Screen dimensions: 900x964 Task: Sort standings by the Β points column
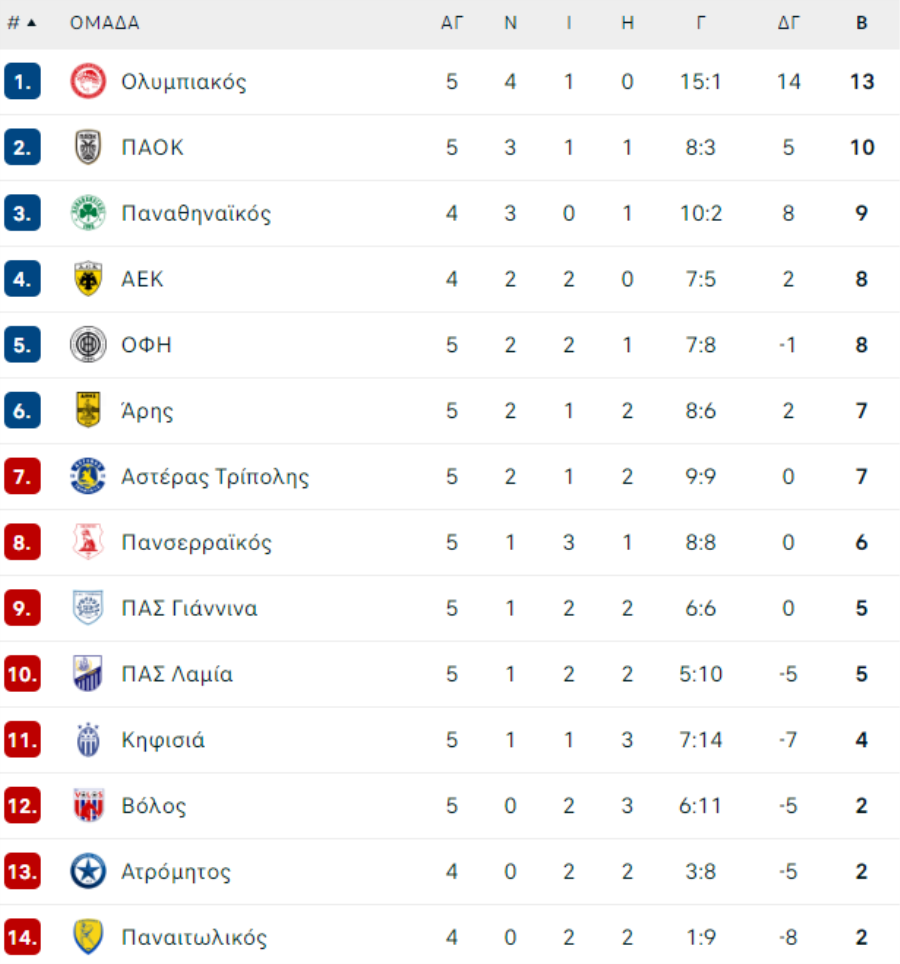pos(862,23)
